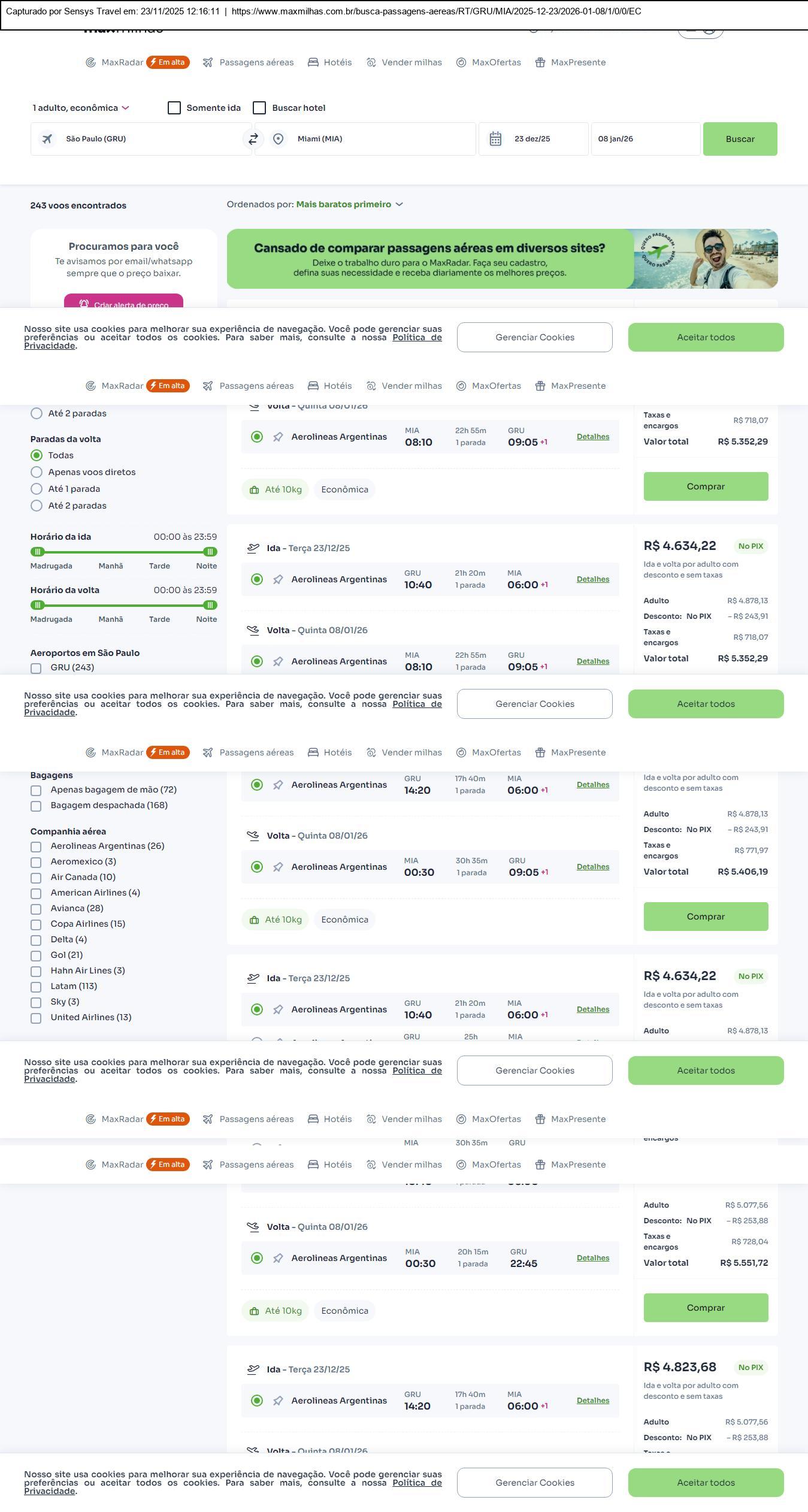
Task: Filter by Latam airline checkbox
Action: pos(36,987)
